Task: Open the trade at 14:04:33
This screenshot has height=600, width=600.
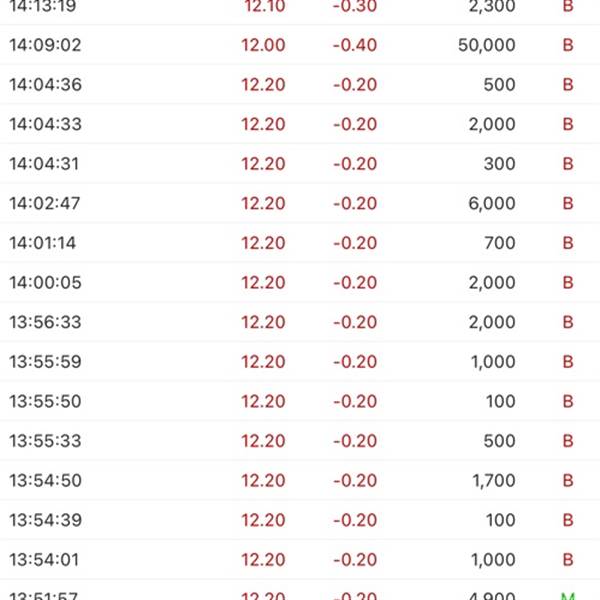Action: 300,124
